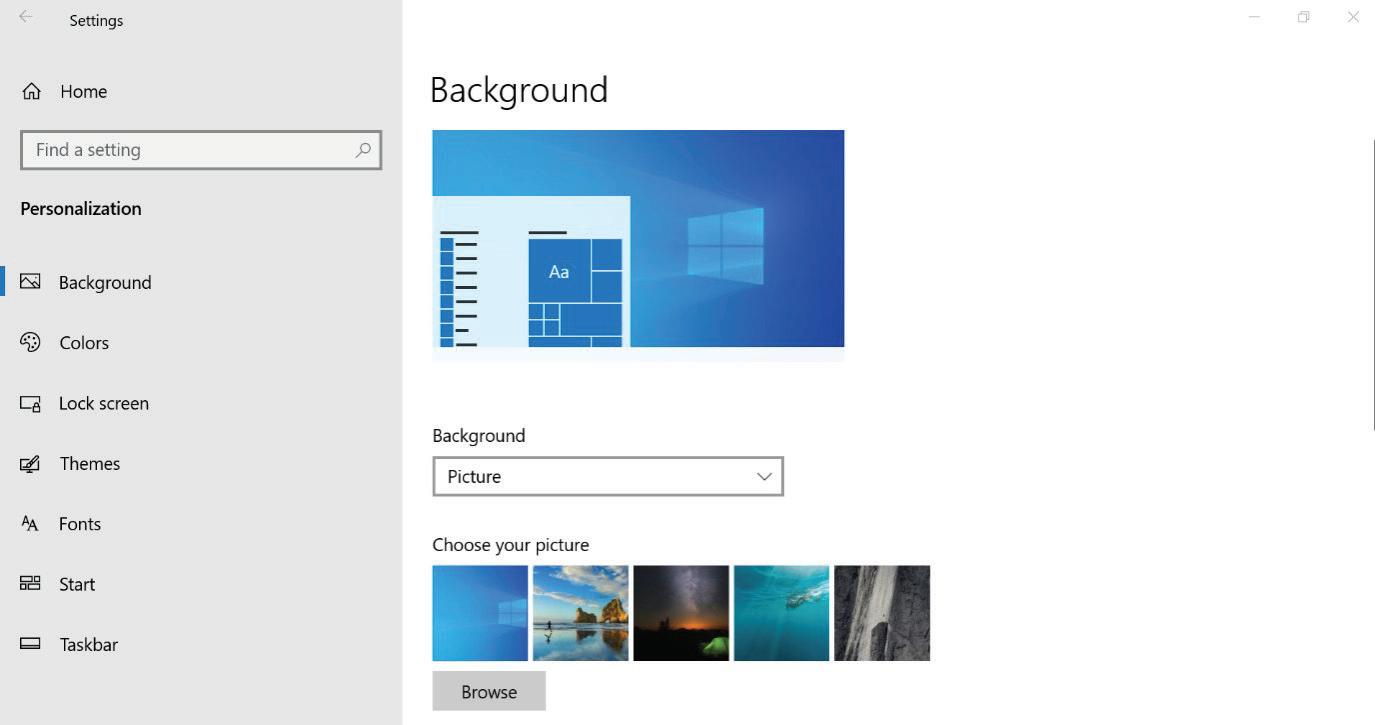The width and height of the screenshot is (1375, 725).
Task: Click the Personalization heading text
Action: [x=81, y=208]
